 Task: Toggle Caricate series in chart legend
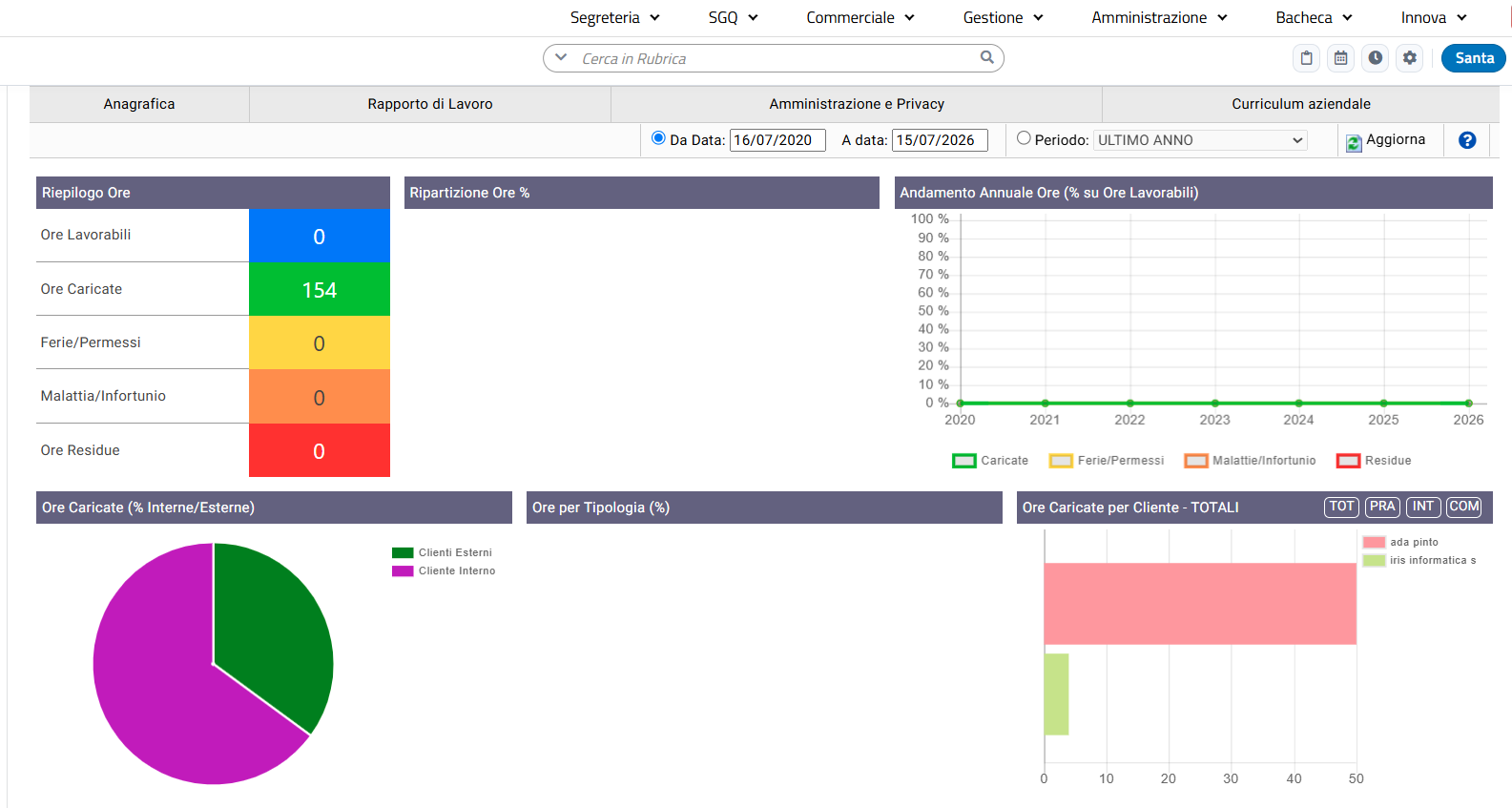point(990,461)
